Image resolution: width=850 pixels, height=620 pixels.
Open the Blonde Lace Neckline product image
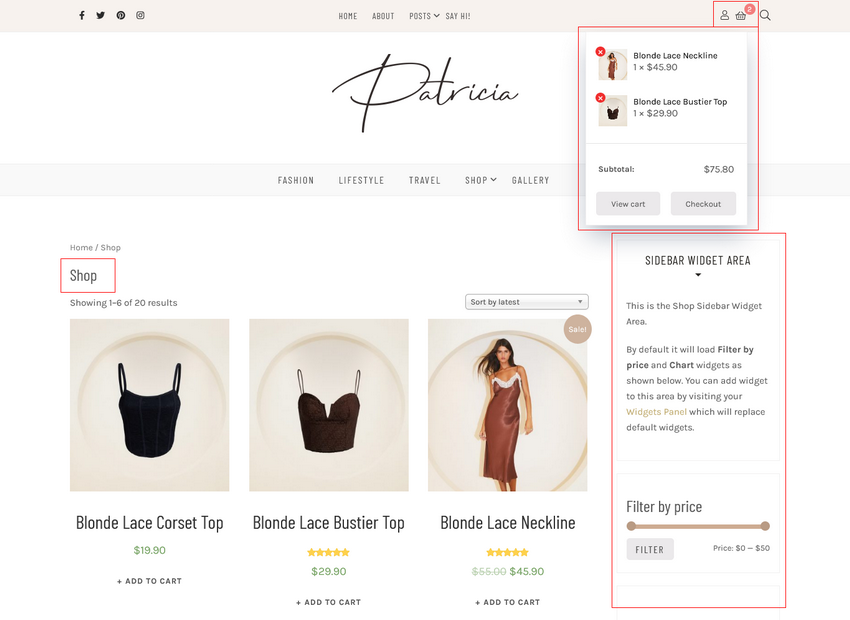[x=507, y=405]
